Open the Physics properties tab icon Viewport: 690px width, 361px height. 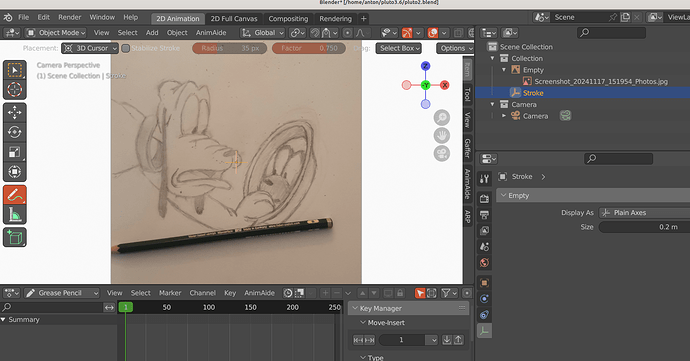pos(484,298)
